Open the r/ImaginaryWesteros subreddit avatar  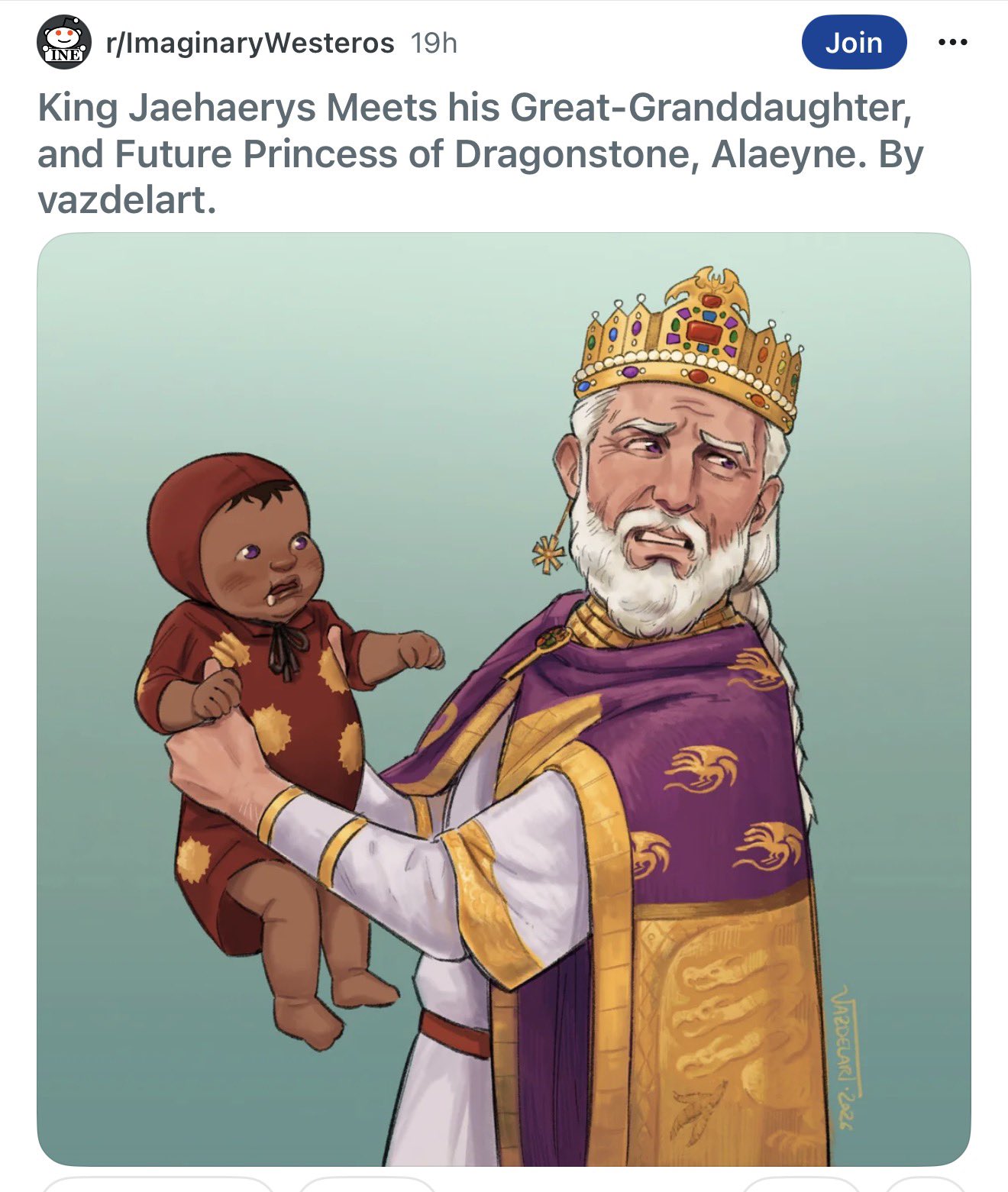tap(64, 43)
